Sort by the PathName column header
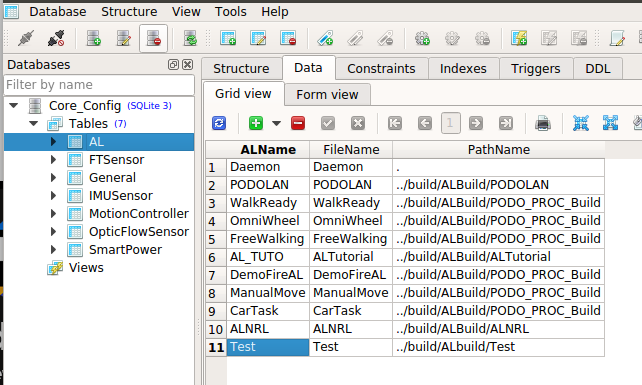Viewport: 642px width, 385px height. pyautogui.click(x=499, y=149)
